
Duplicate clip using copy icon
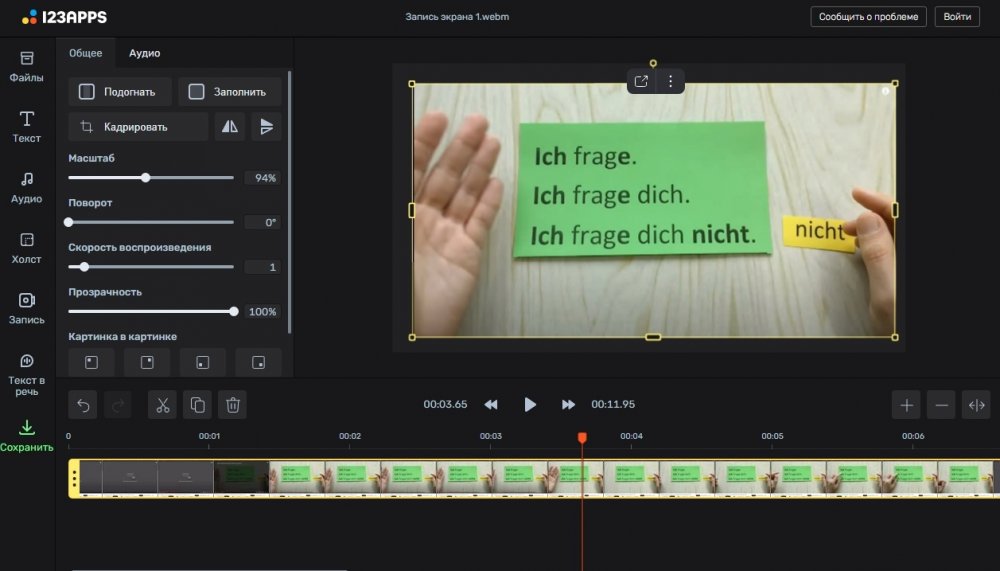[x=197, y=405]
